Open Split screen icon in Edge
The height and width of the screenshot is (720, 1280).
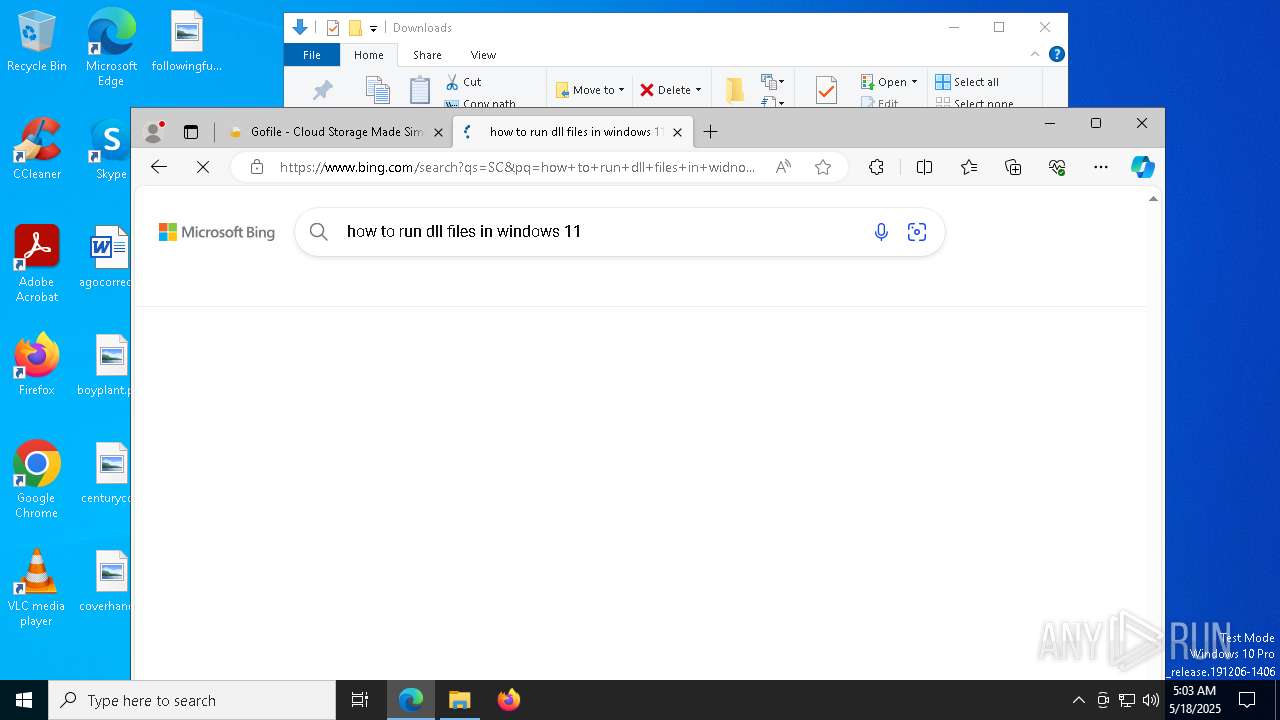pos(924,167)
